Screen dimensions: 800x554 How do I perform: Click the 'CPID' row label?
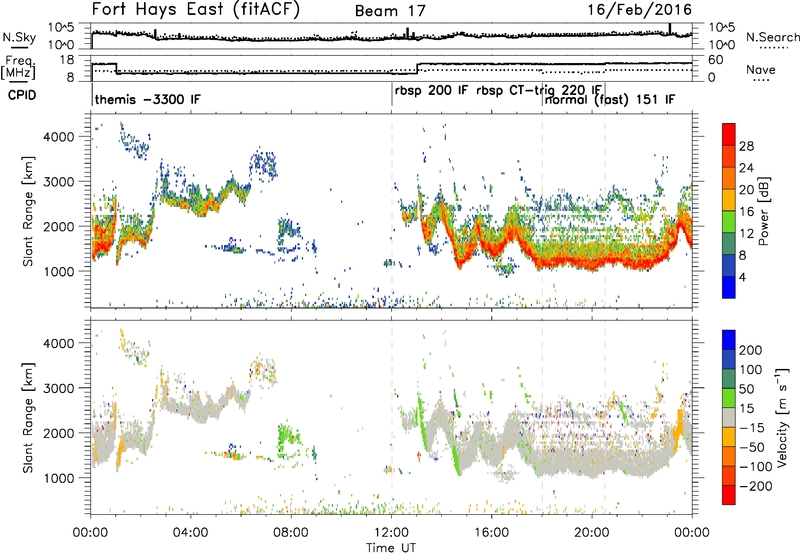tap(22, 95)
